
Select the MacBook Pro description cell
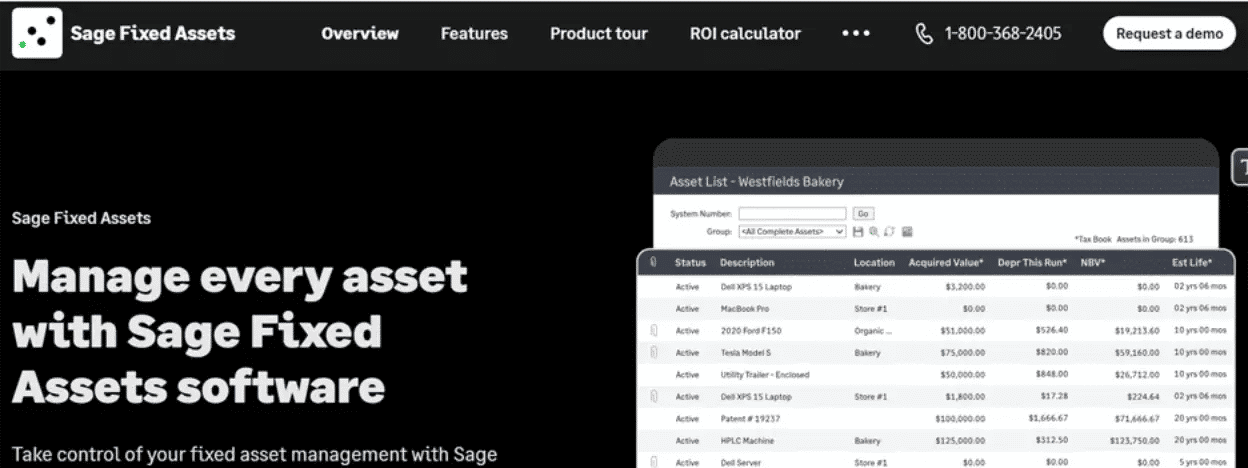click(745, 308)
